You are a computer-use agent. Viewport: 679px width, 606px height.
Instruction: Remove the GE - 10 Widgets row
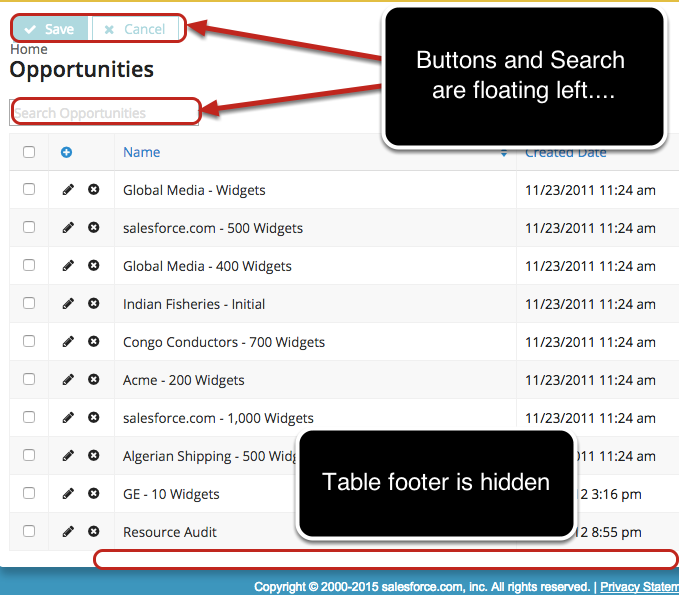[93, 494]
